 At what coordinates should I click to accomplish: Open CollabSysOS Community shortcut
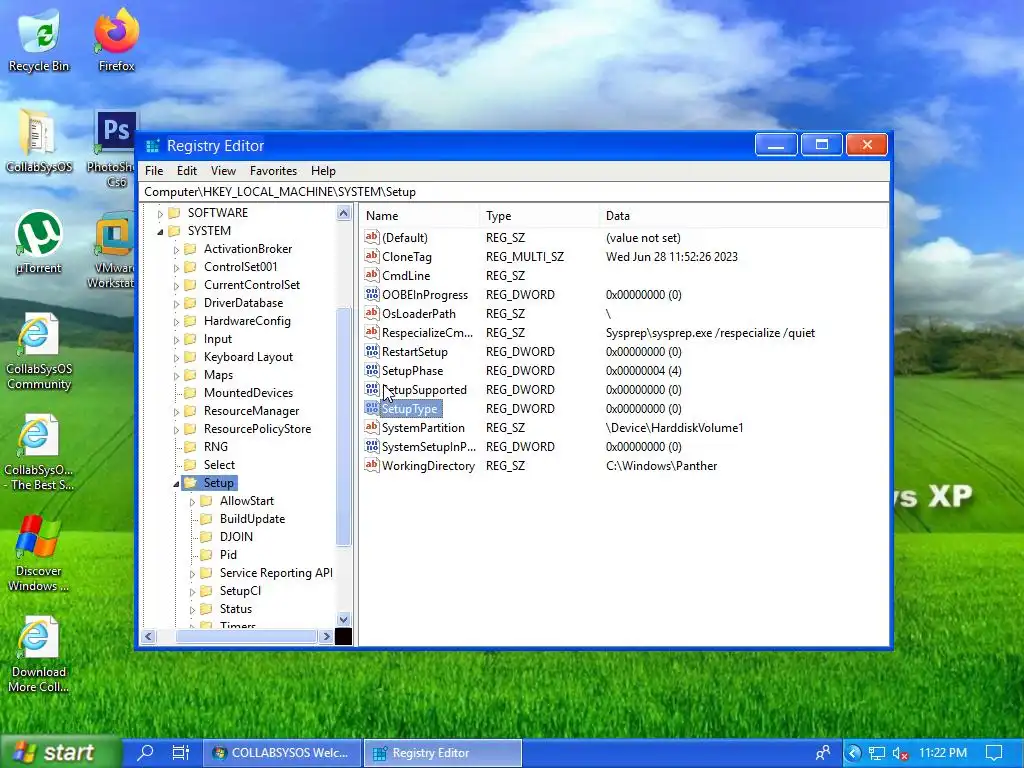(x=39, y=351)
